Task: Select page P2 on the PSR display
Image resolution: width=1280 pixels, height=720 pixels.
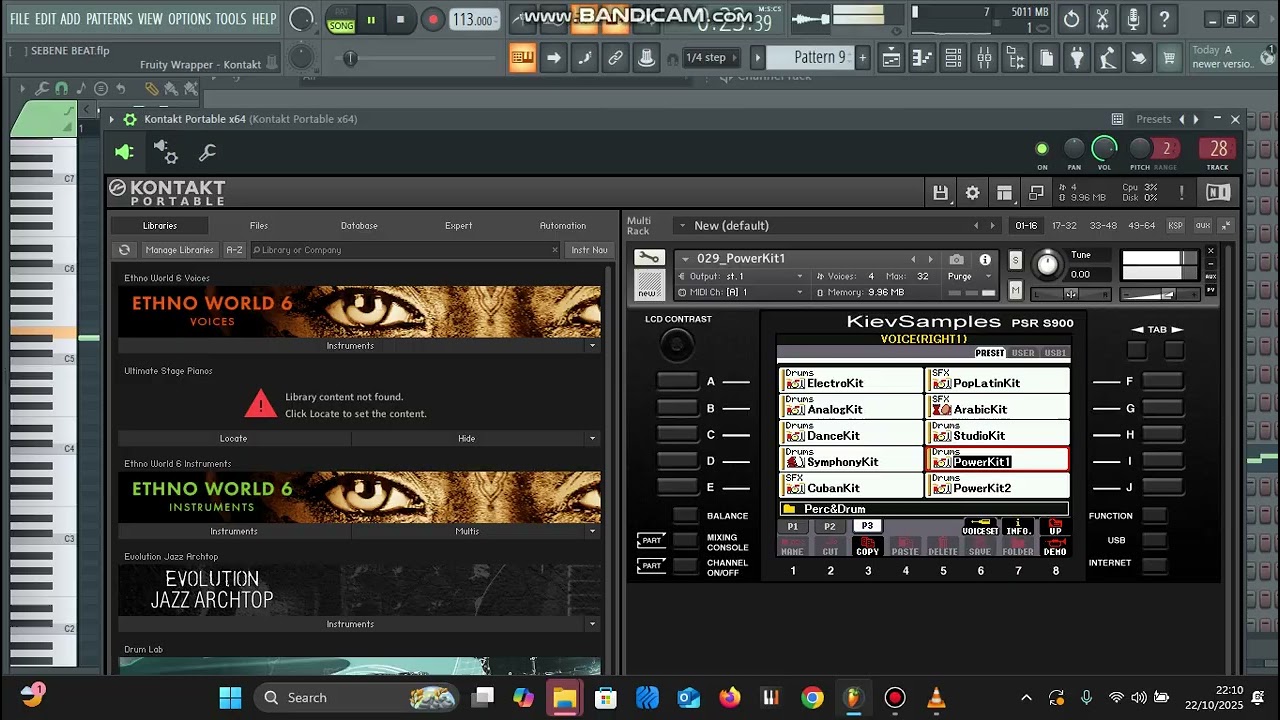Action: (830, 526)
